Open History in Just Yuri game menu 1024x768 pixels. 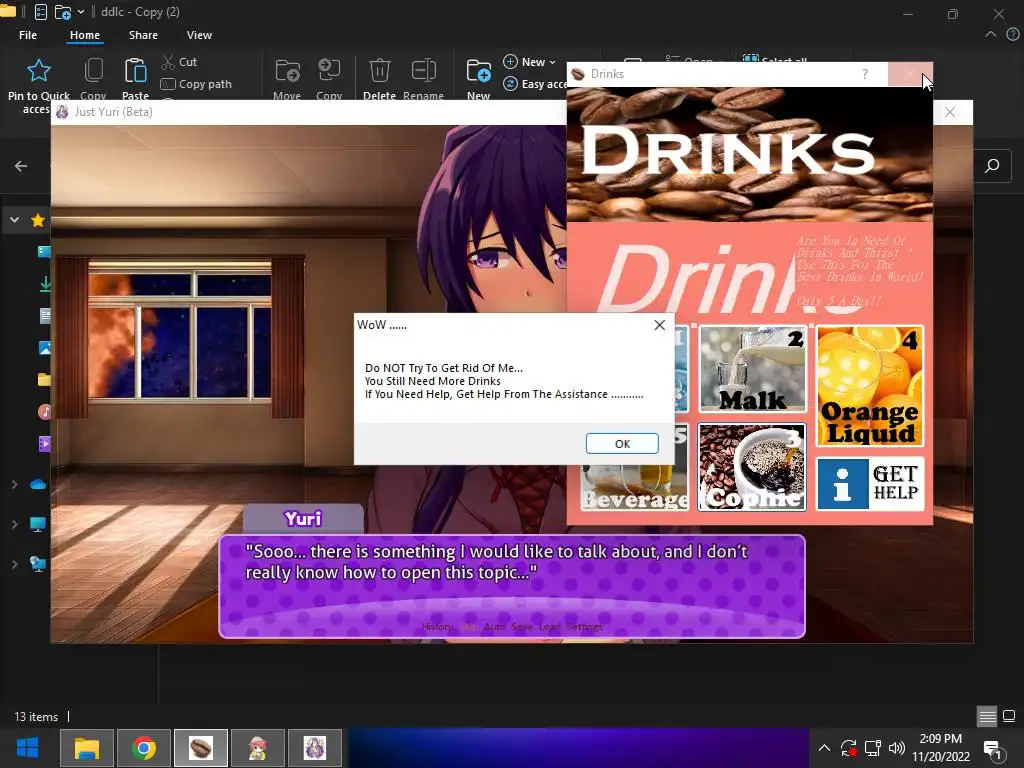[x=437, y=627]
